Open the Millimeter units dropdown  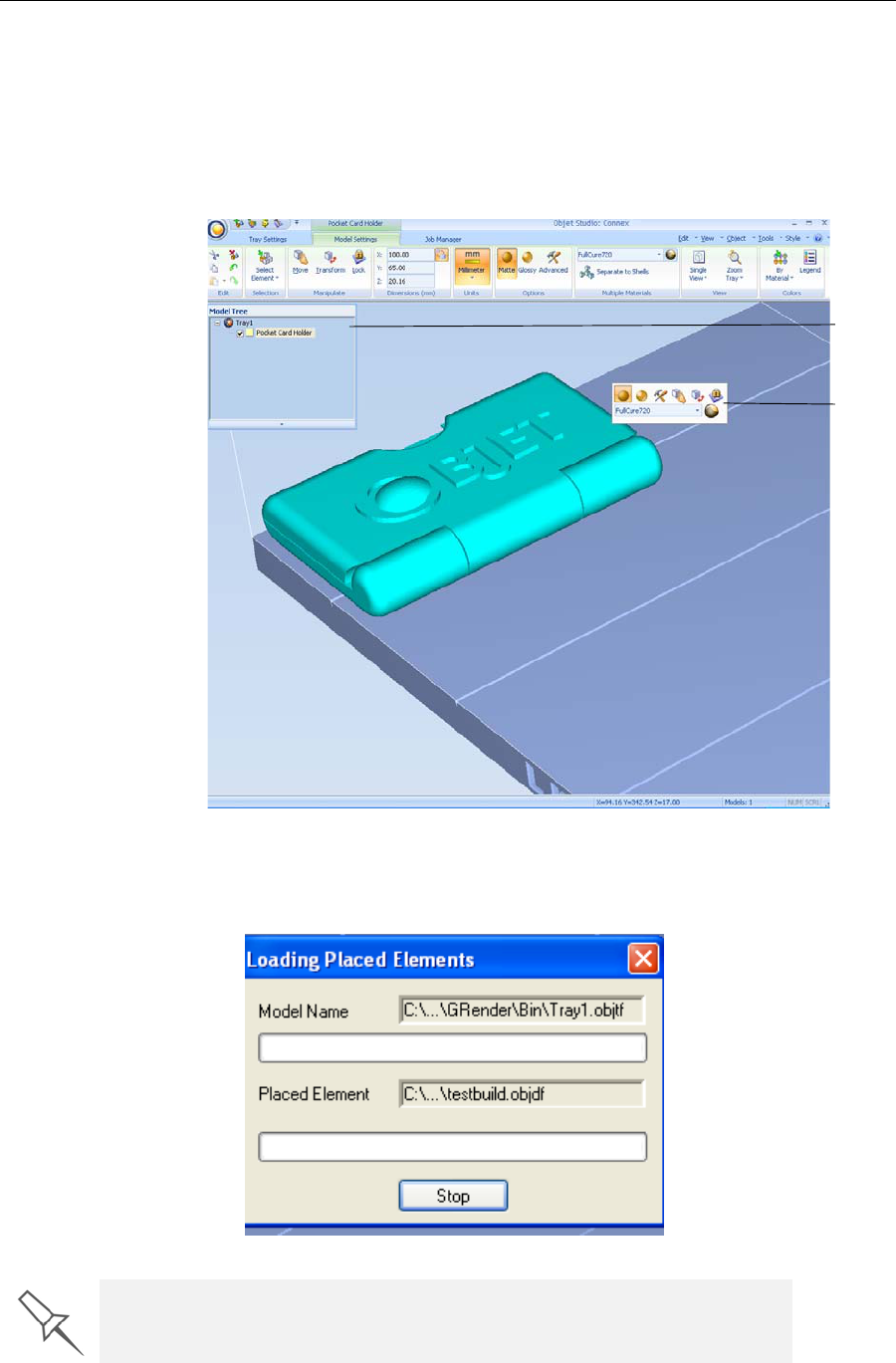(472, 266)
